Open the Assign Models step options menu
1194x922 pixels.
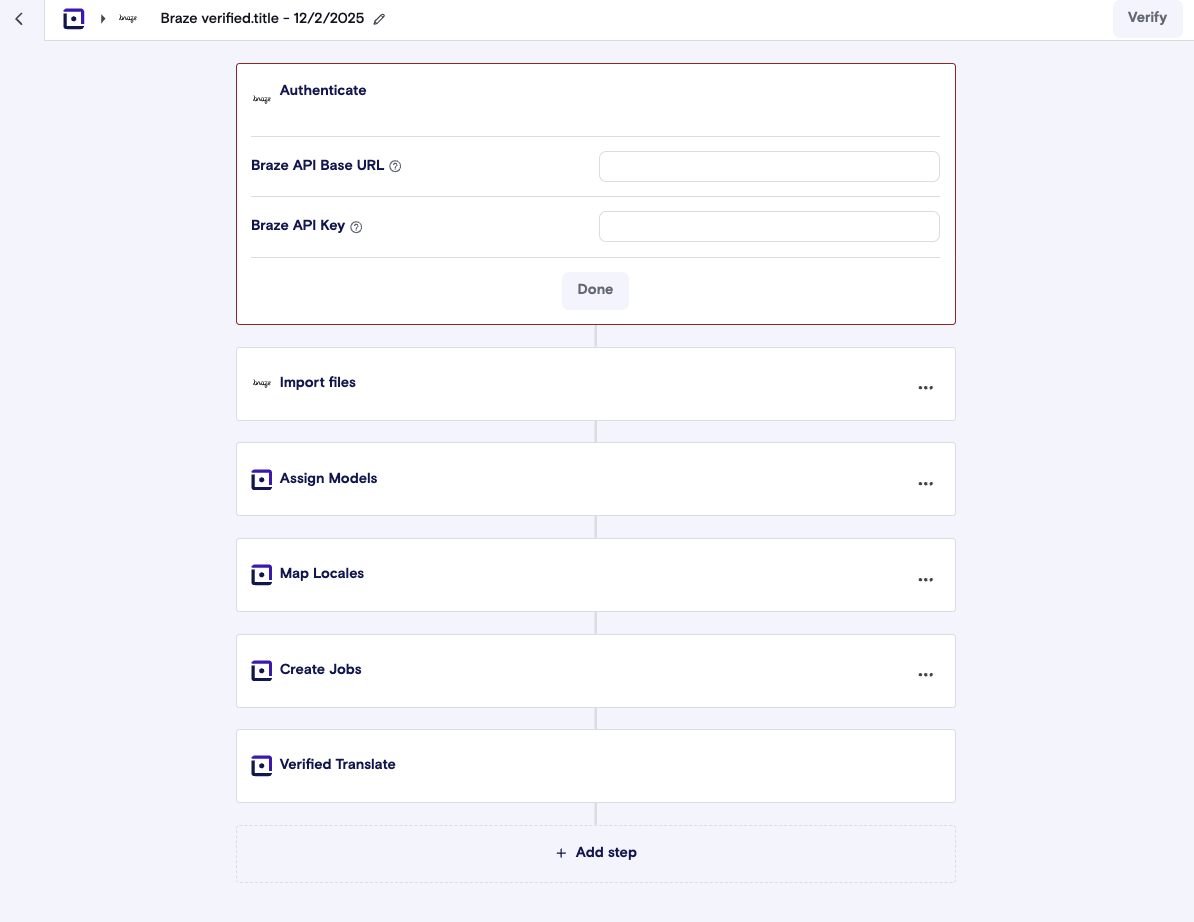[x=925, y=482]
